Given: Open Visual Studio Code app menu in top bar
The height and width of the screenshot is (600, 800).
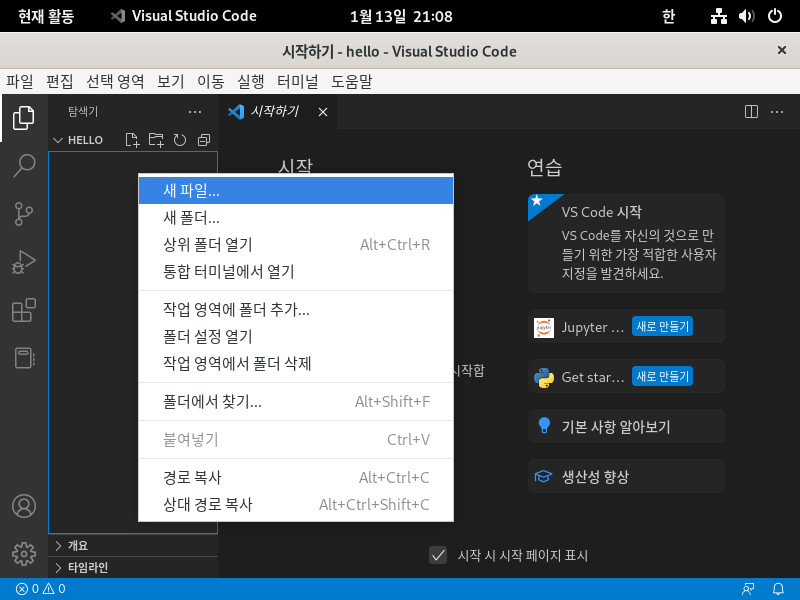Looking at the screenshot, I should [184, 16].
